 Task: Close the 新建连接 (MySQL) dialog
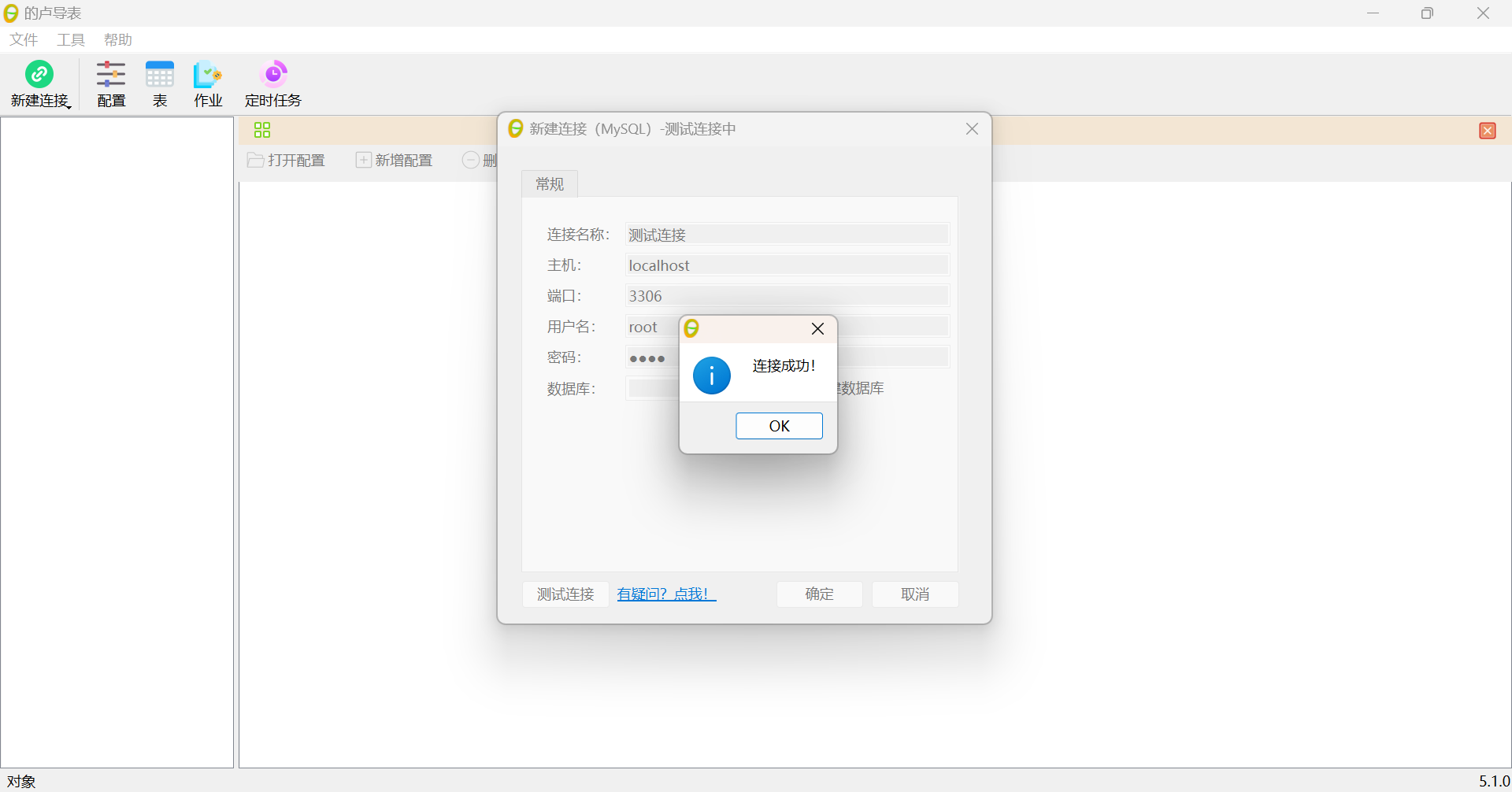[x=973, y=129]
